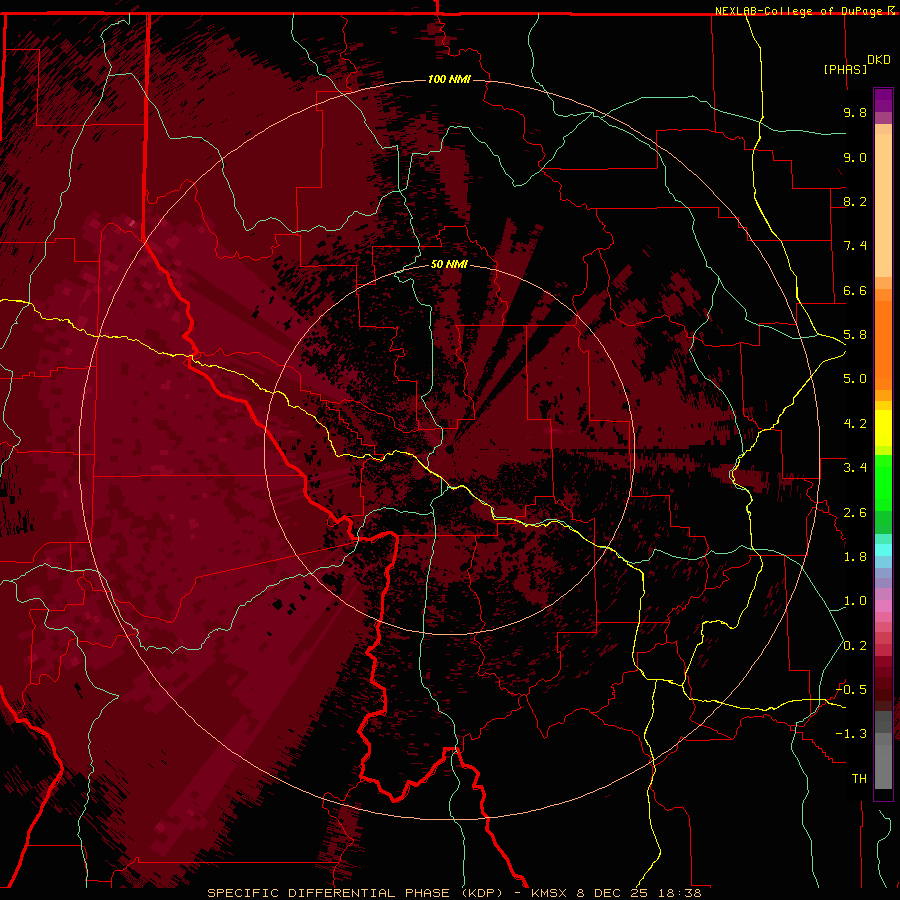The width and height of the screenshot is (900, 900).
Task: Pick the peach segment of the color bar
Action: [x=883, y=205]
